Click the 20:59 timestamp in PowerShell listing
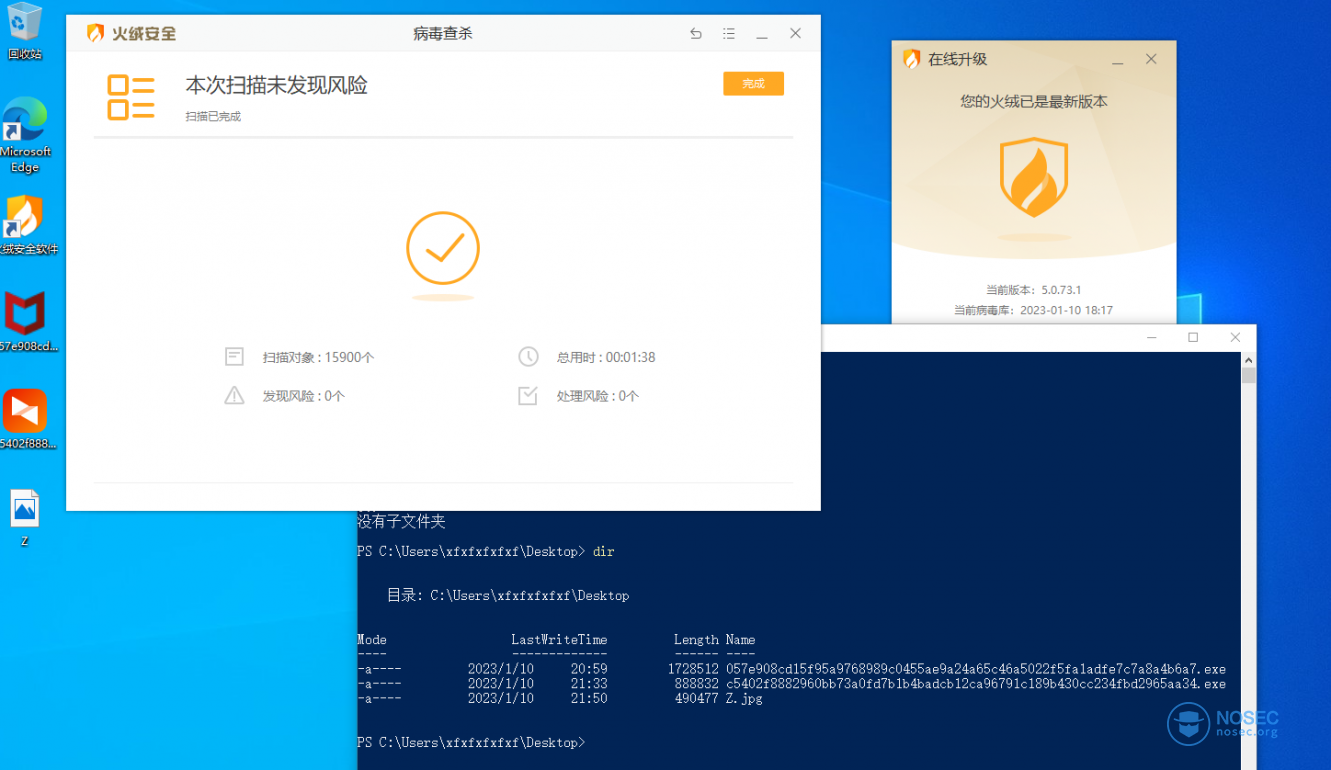1331x770 pixels. coord(589,669)
